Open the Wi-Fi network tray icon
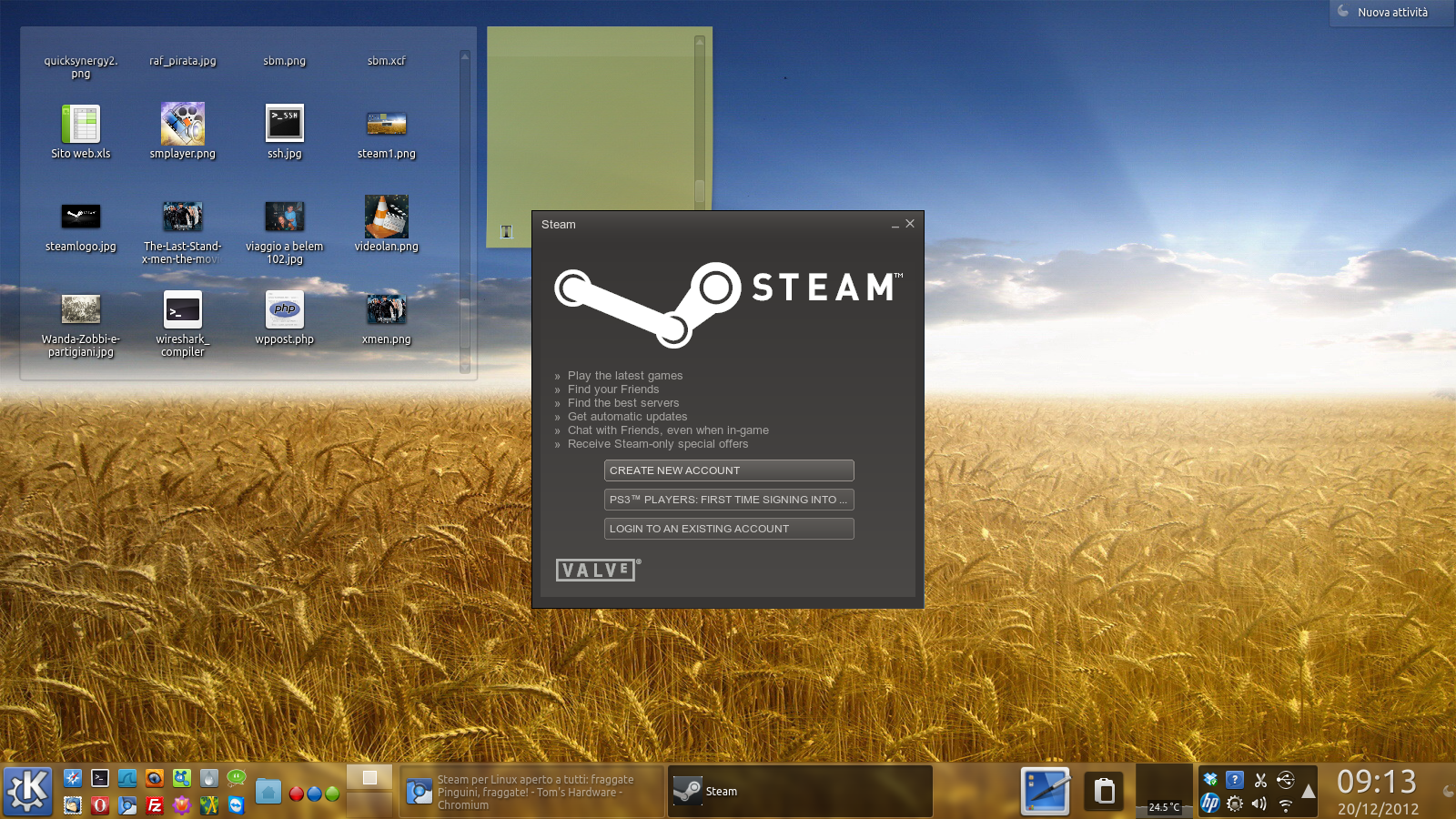Screen dimensions: 1456x819 (1285, 804)
